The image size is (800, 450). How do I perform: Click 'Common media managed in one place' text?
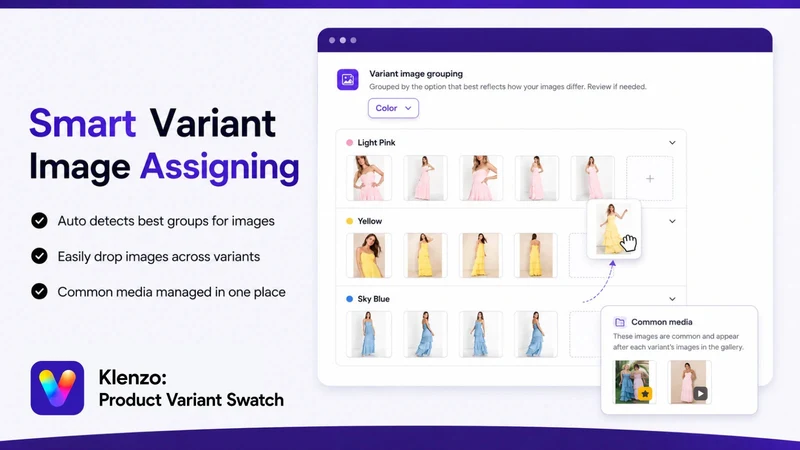tap(171, 292)
